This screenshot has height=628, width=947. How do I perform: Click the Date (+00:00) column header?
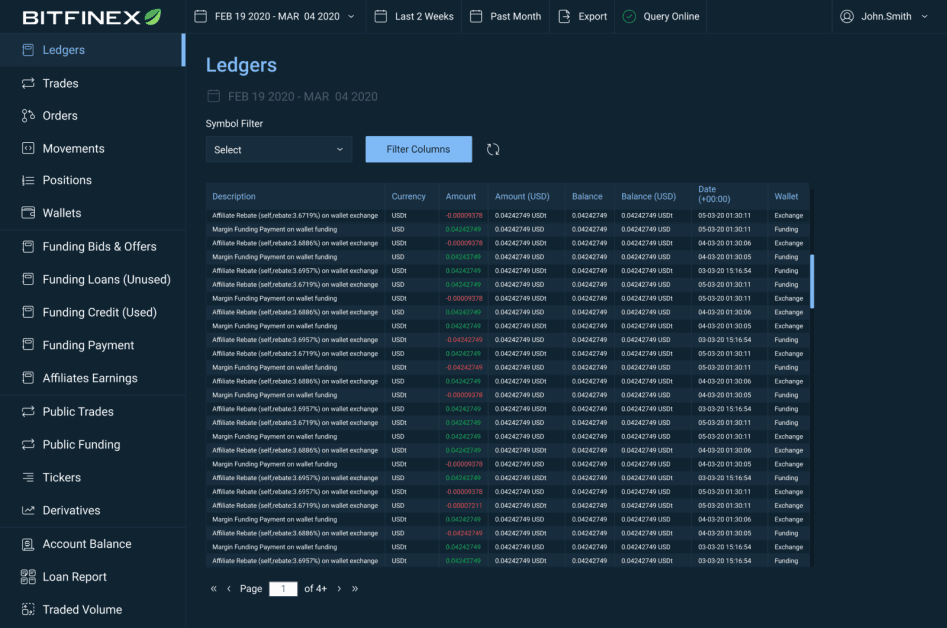coord(714,194)
